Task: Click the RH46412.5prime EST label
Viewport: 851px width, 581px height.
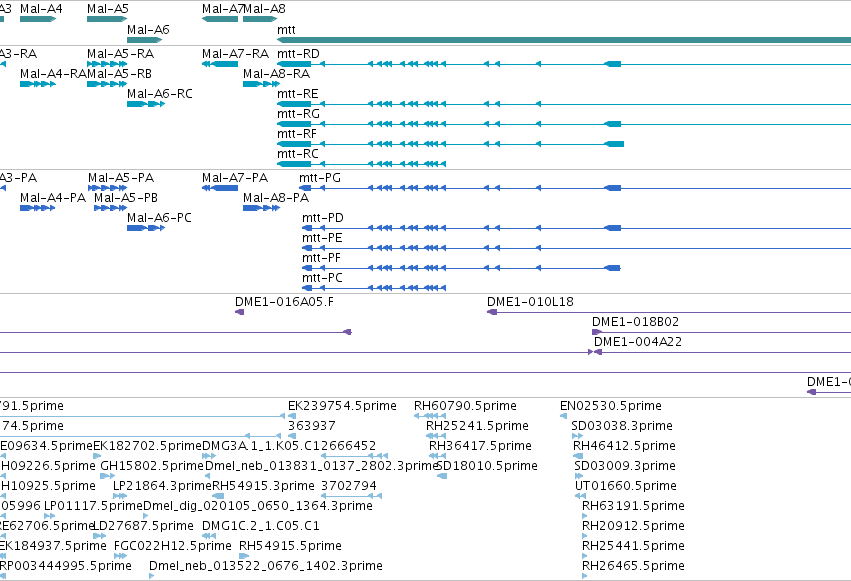Action: click(625, 446)
